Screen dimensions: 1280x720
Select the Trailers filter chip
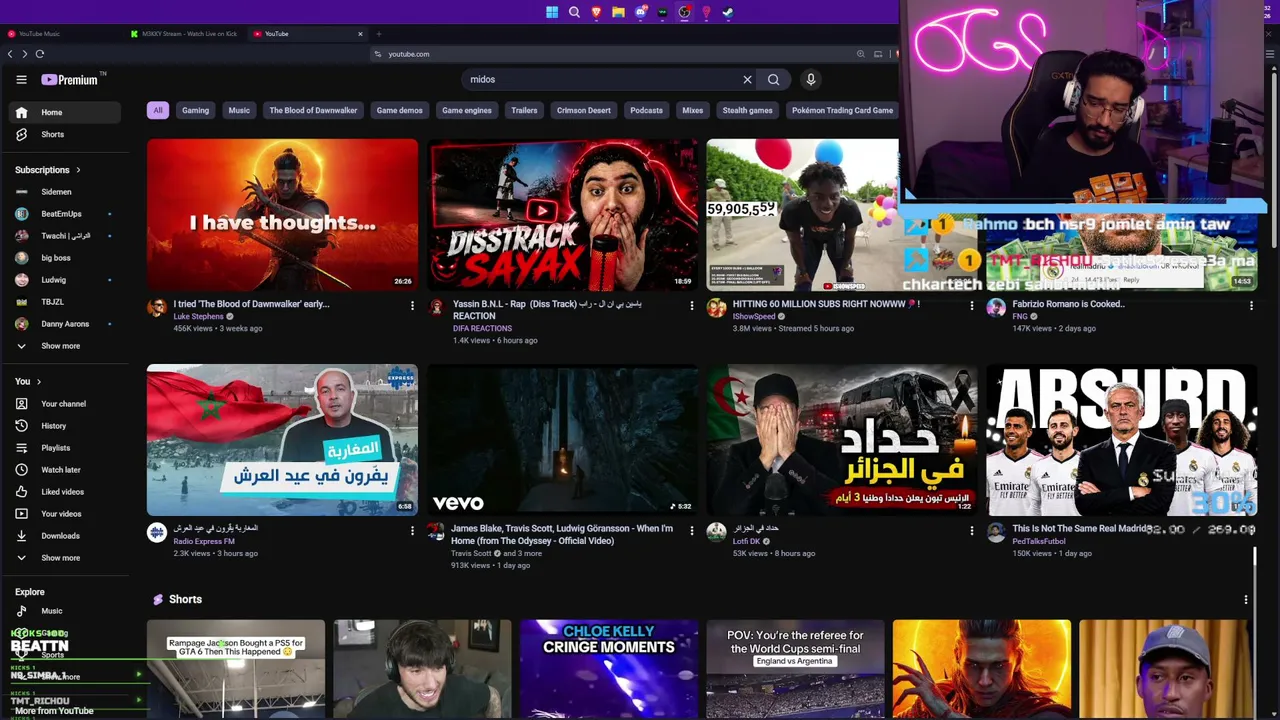(524, 110)
